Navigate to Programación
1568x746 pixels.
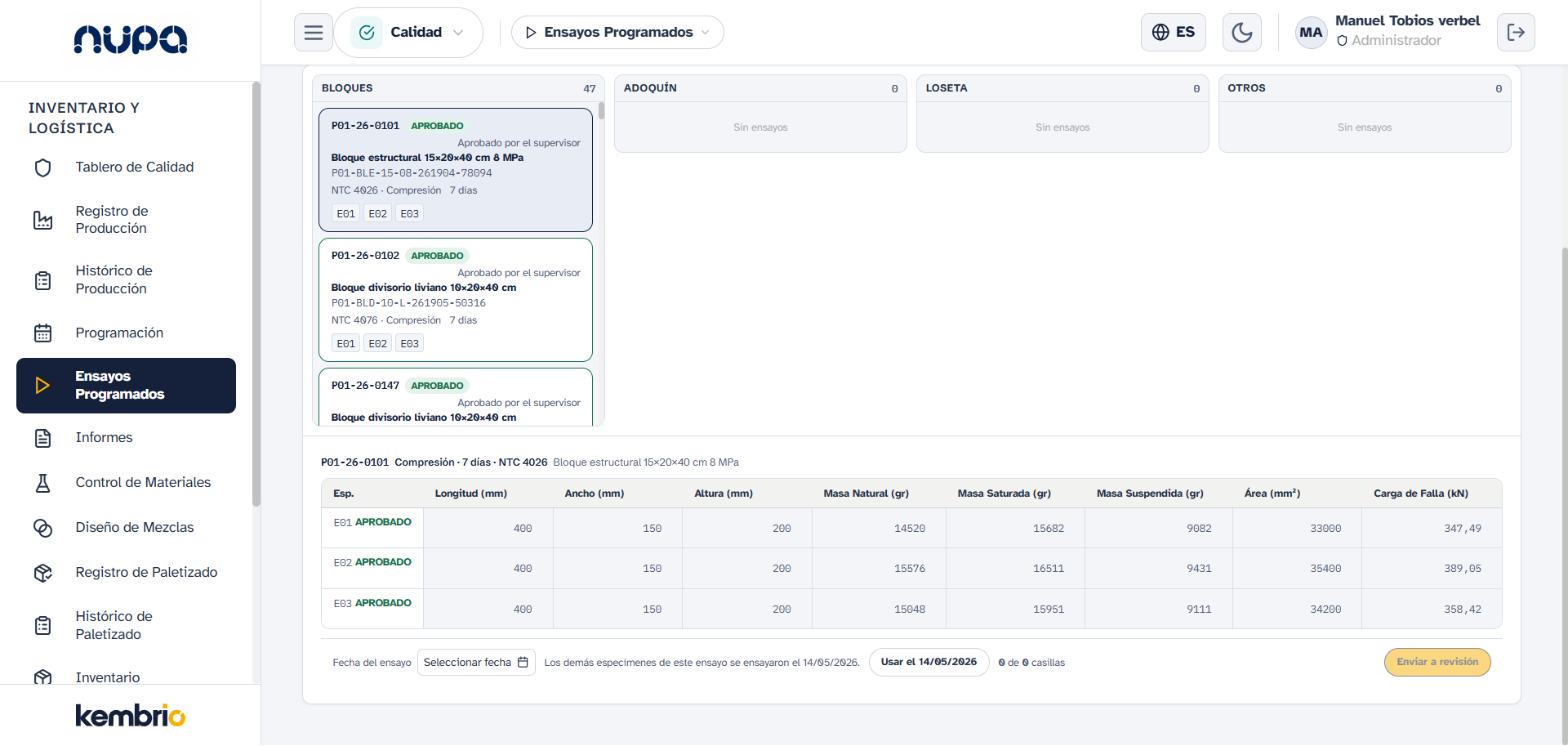[126, 332]
